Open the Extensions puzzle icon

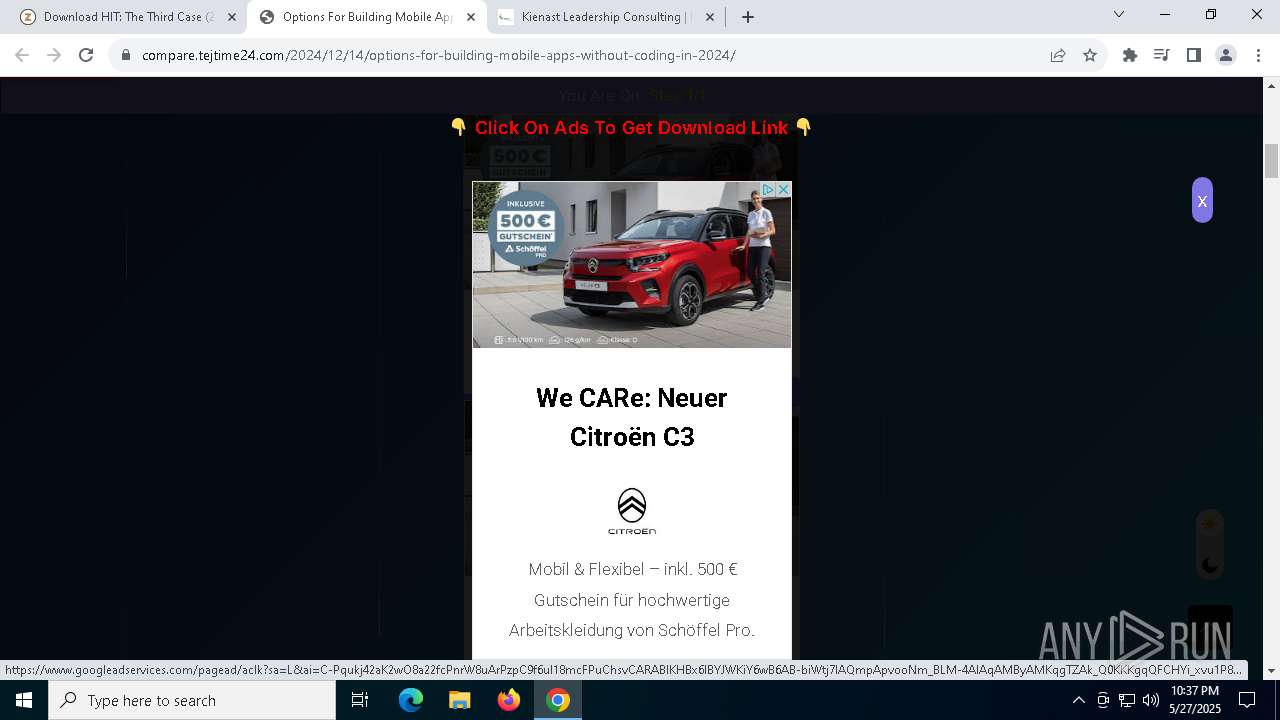tap(1130, 55)
